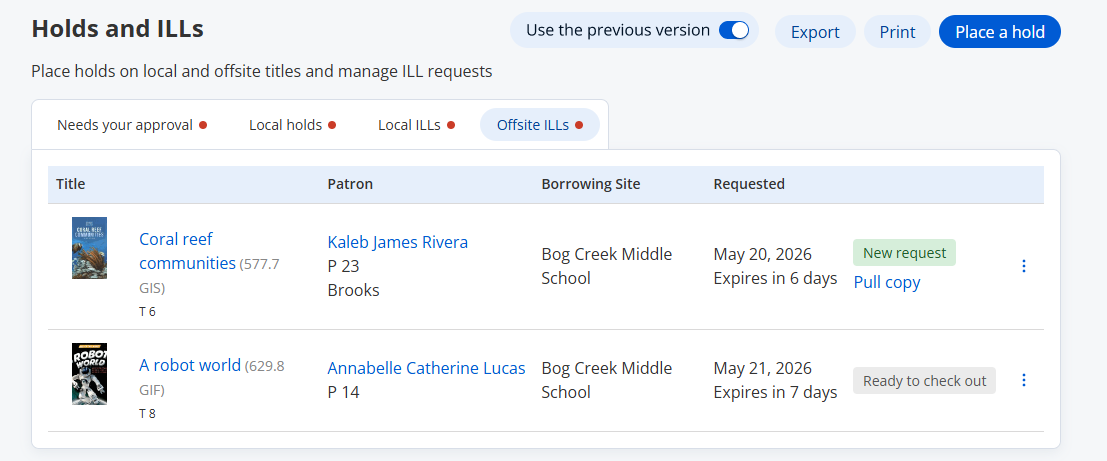This screenshot has height=461, width=1107.
Task: Click the T 8 label
Action: tap(147, 414)
